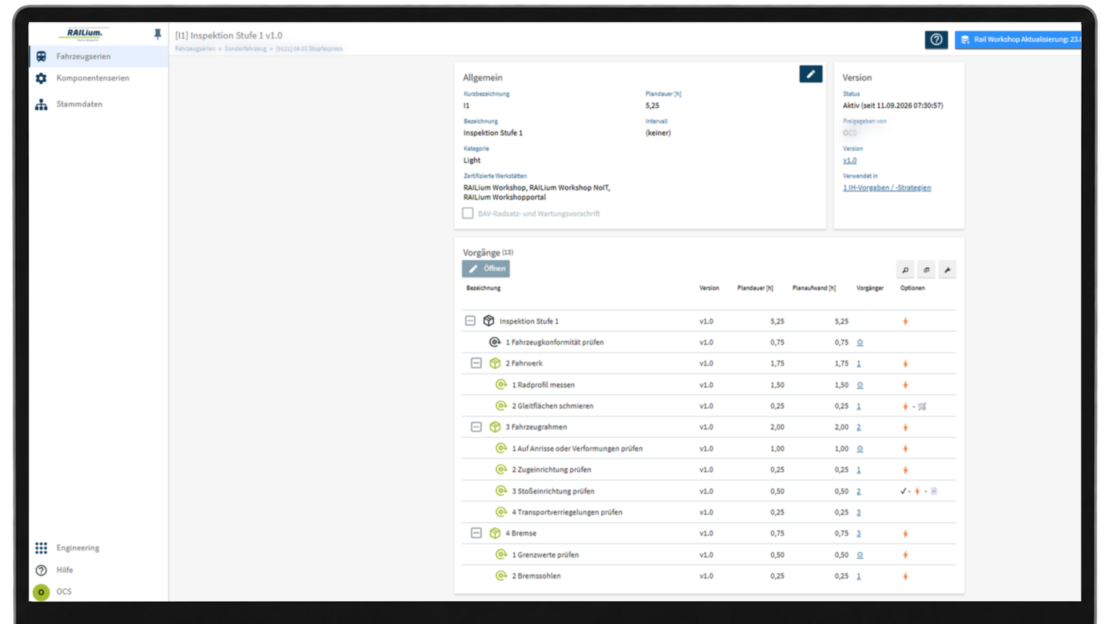Collapse the Inspektion Stufe 1 tree node
Image resolution: width=1110 pixels, height=624 pixels.
tap(470, 321)
